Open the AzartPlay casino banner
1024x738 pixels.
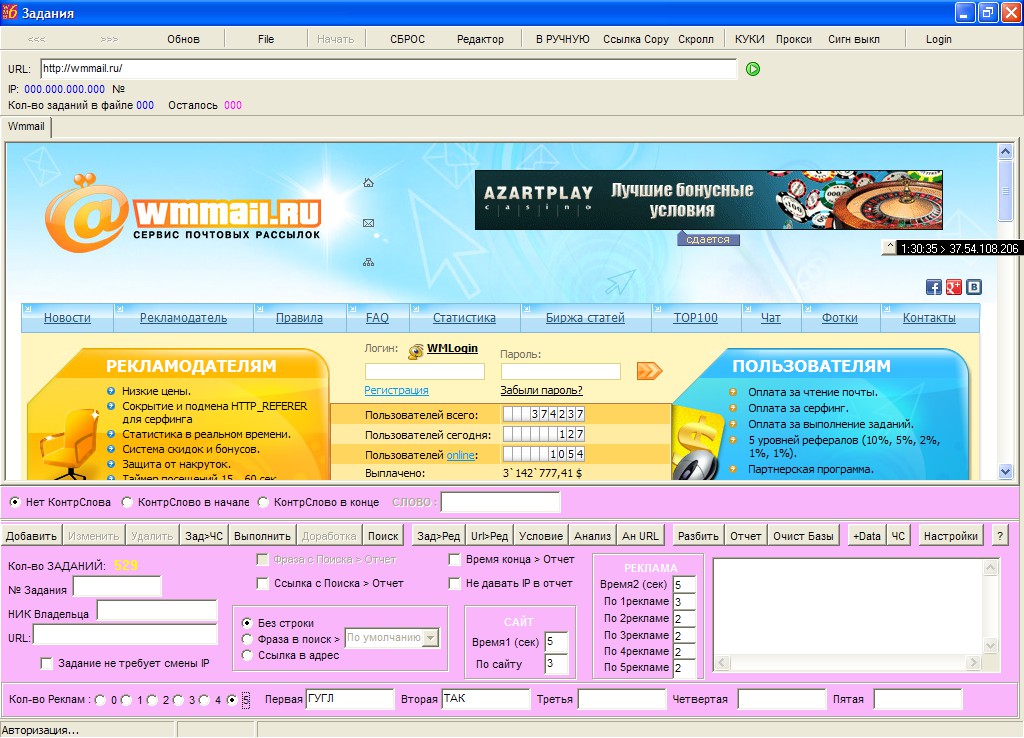point(709,200)
